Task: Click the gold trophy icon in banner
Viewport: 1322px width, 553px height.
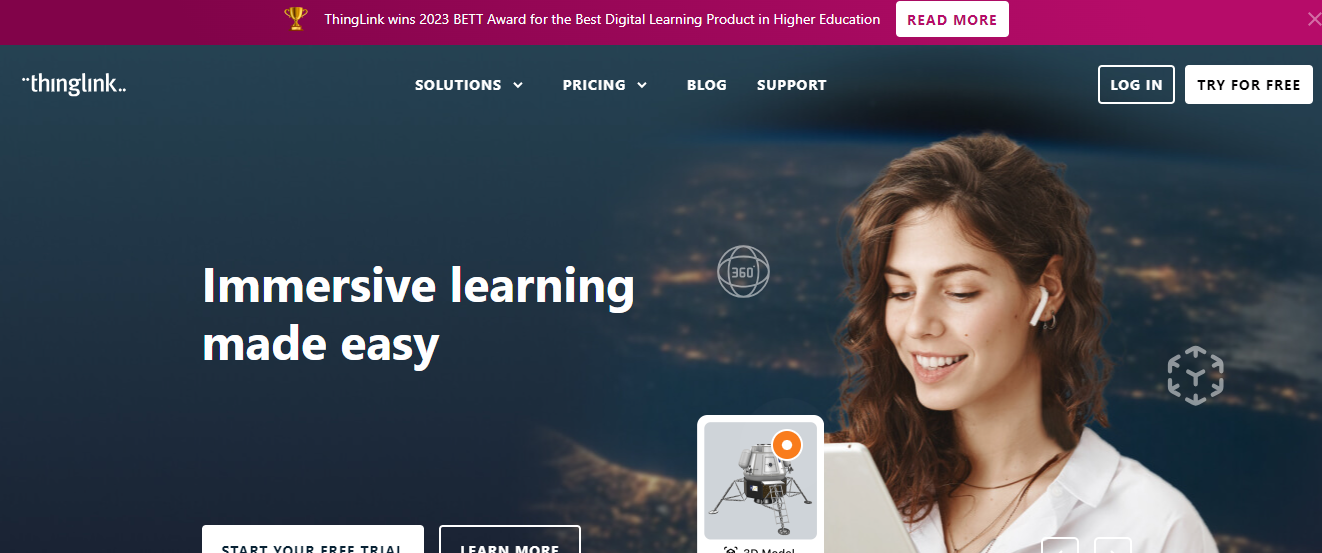Action: coord(296,19)
